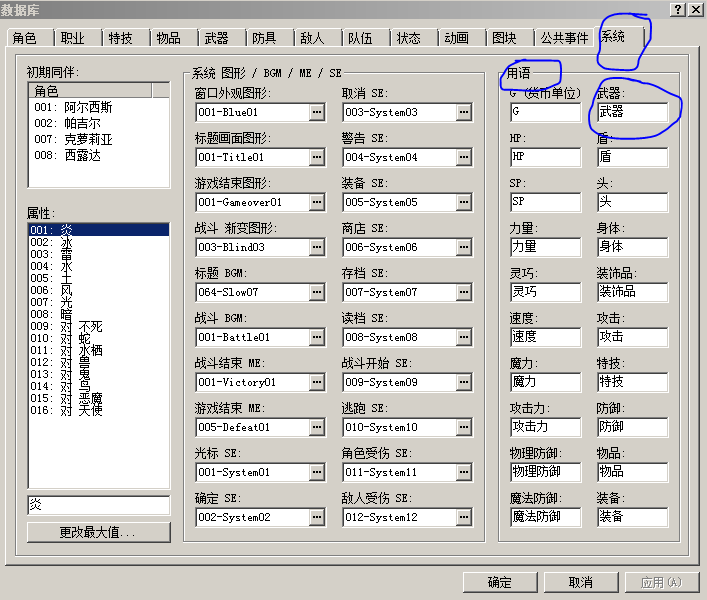Switch to the 角色 tab
The height and width of the screenshot is (600, 707).
click(30, 38)
